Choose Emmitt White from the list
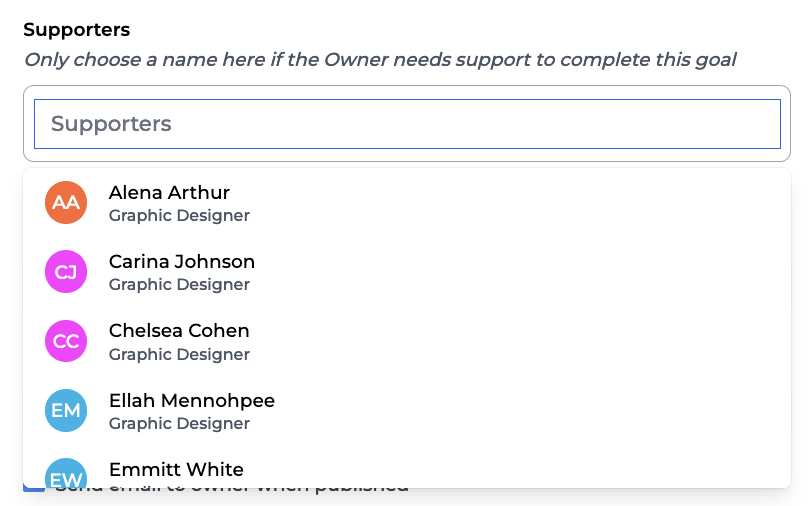This screenshot has height=506, width=810. [176, 469]
